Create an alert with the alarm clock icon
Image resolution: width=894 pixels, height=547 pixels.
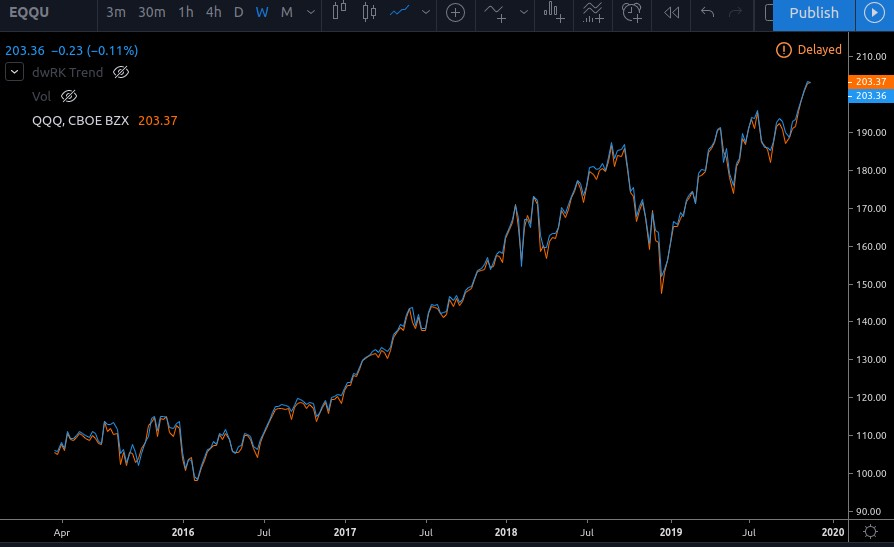[632, 13]
